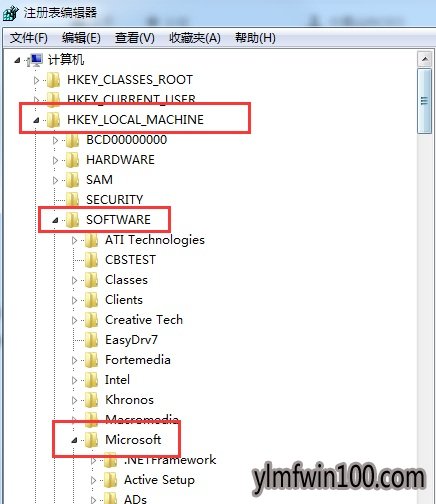The image size is (436, 504).
Task: Collapse the Microsoft key
Action: point(74,441)
